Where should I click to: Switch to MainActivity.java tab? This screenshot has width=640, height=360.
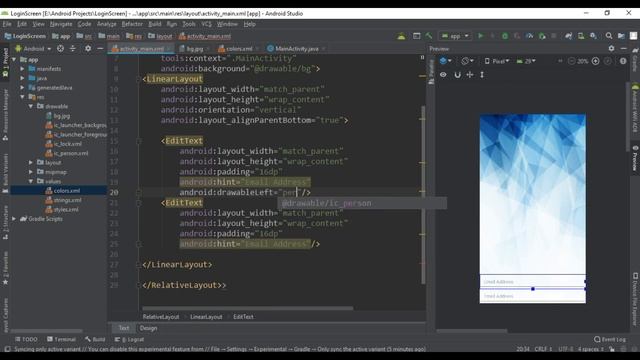[296, 49]
